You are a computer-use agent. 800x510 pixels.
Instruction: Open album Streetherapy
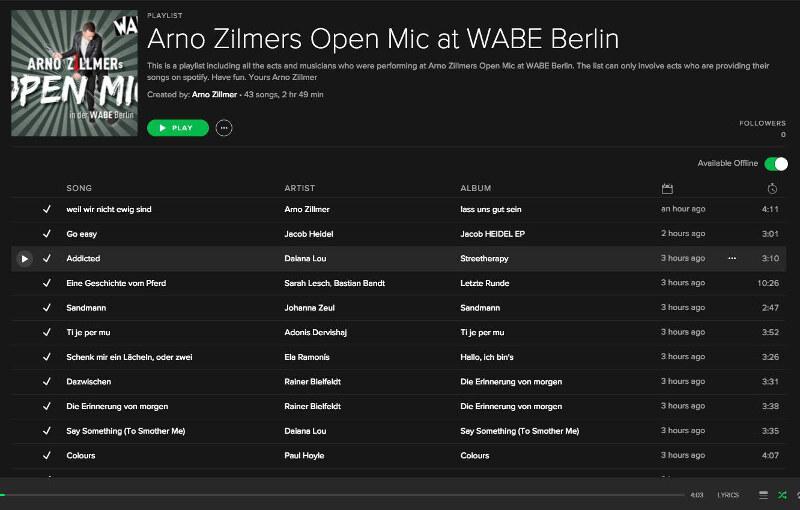pyautogui.click(x=484, y=259)
